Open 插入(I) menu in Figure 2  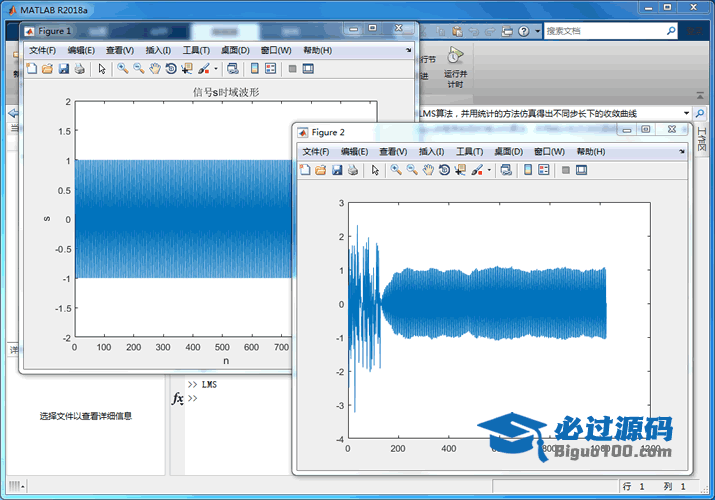coord(431,151)
